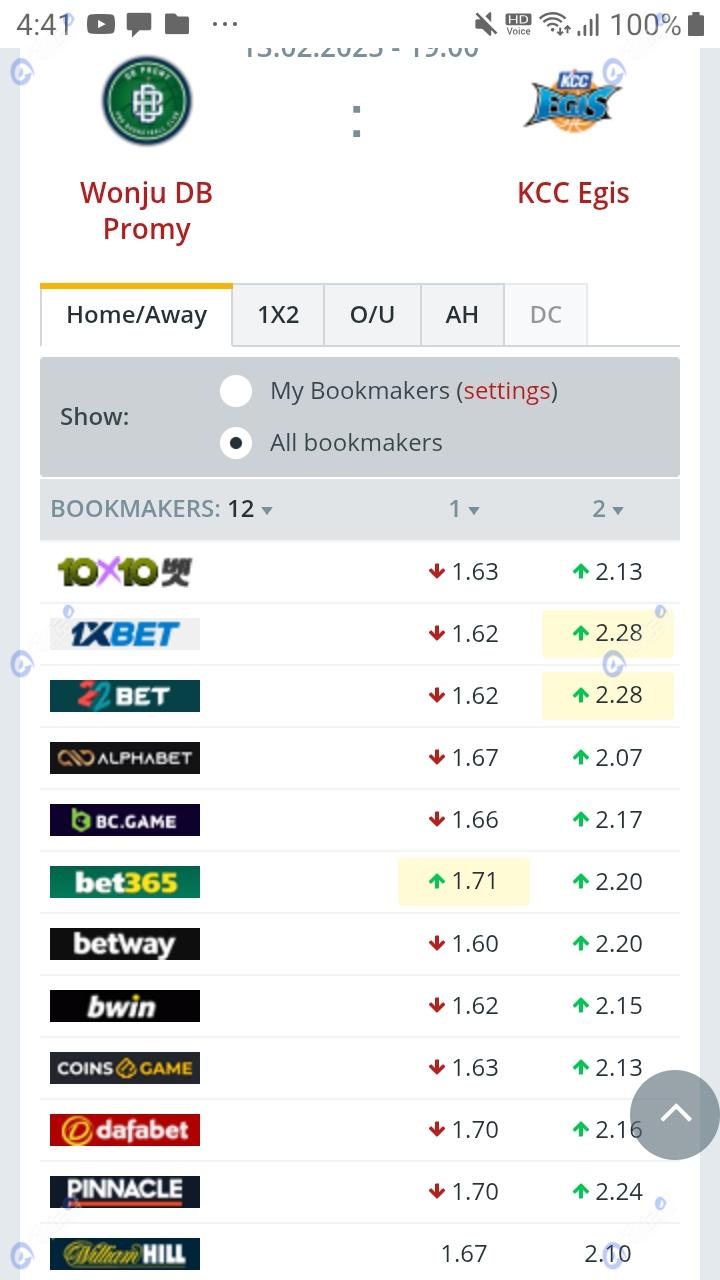Sort by column 1 odds arrow
This screenshot has height=1280, width=720.
(x=473, y=510)
